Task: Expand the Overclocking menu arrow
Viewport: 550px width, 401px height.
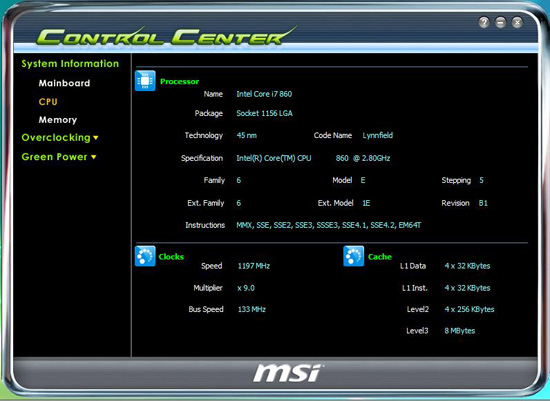Action: click(x=96, y=138)
